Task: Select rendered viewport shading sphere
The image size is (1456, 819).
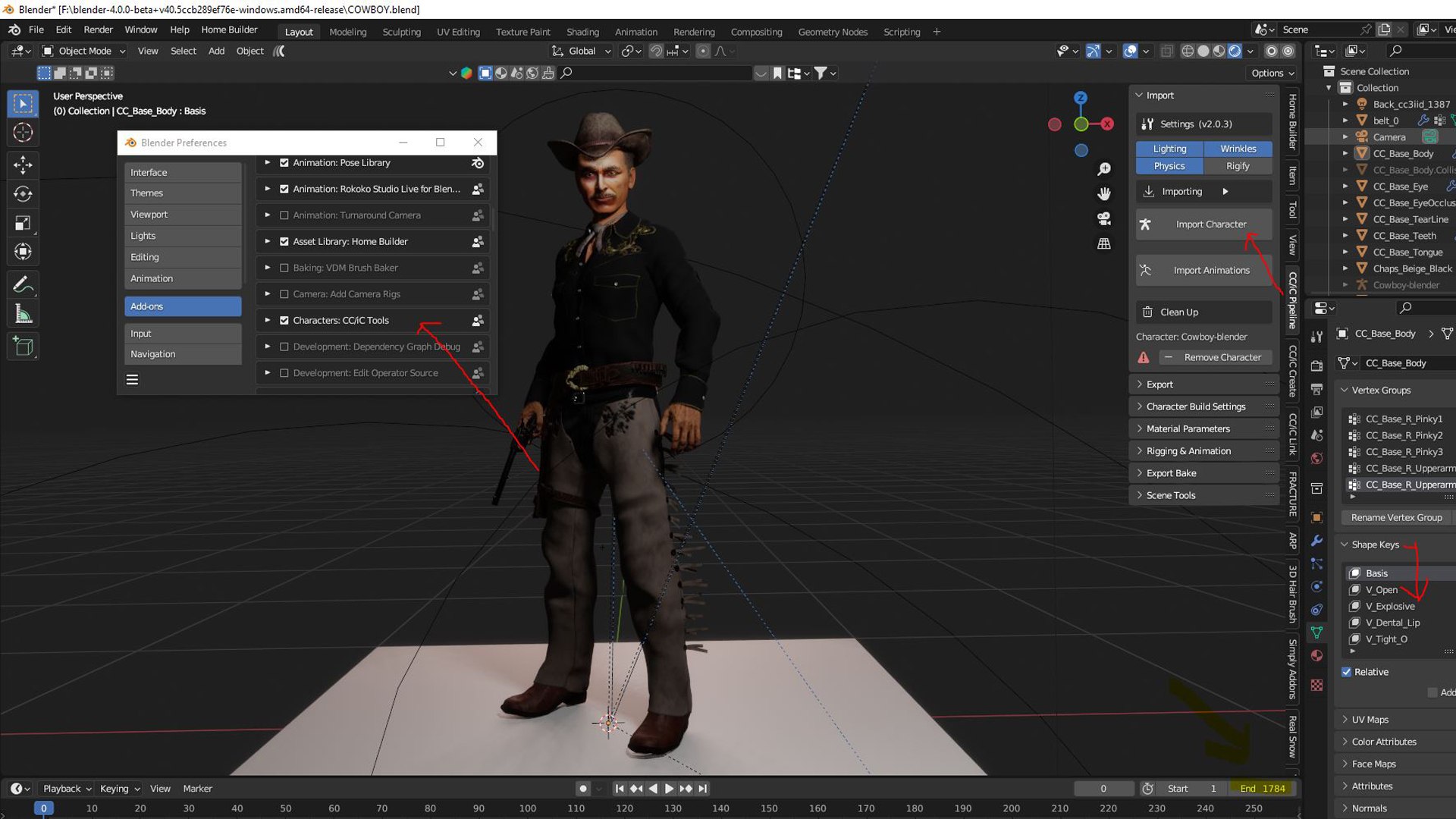Action: [x=1235, y=51]
